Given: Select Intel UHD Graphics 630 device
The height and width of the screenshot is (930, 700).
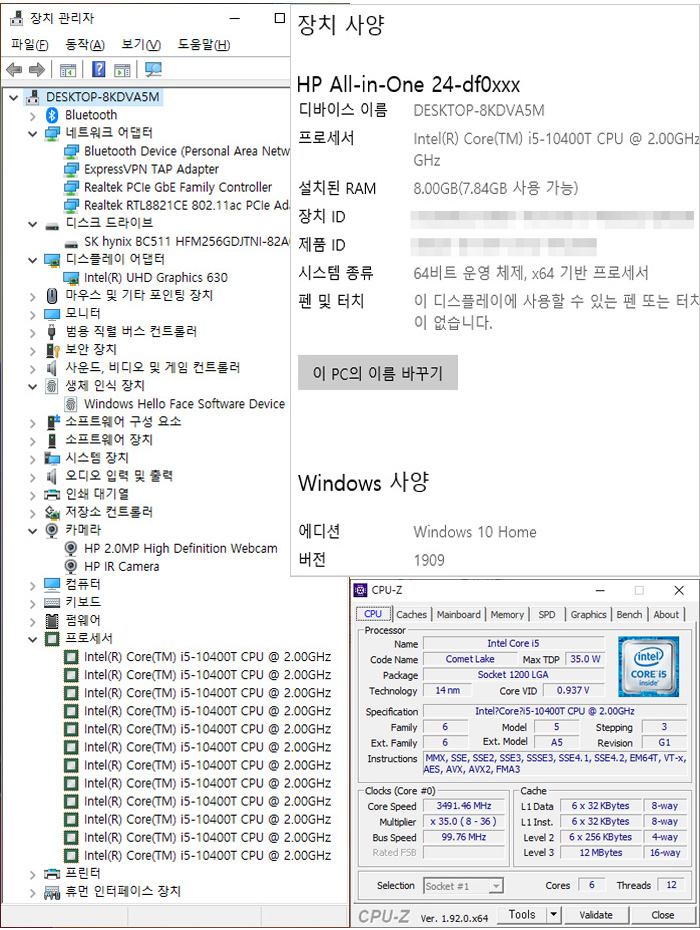Looking at the screenshot, I should pyautogui.click(x=155, y=277).
